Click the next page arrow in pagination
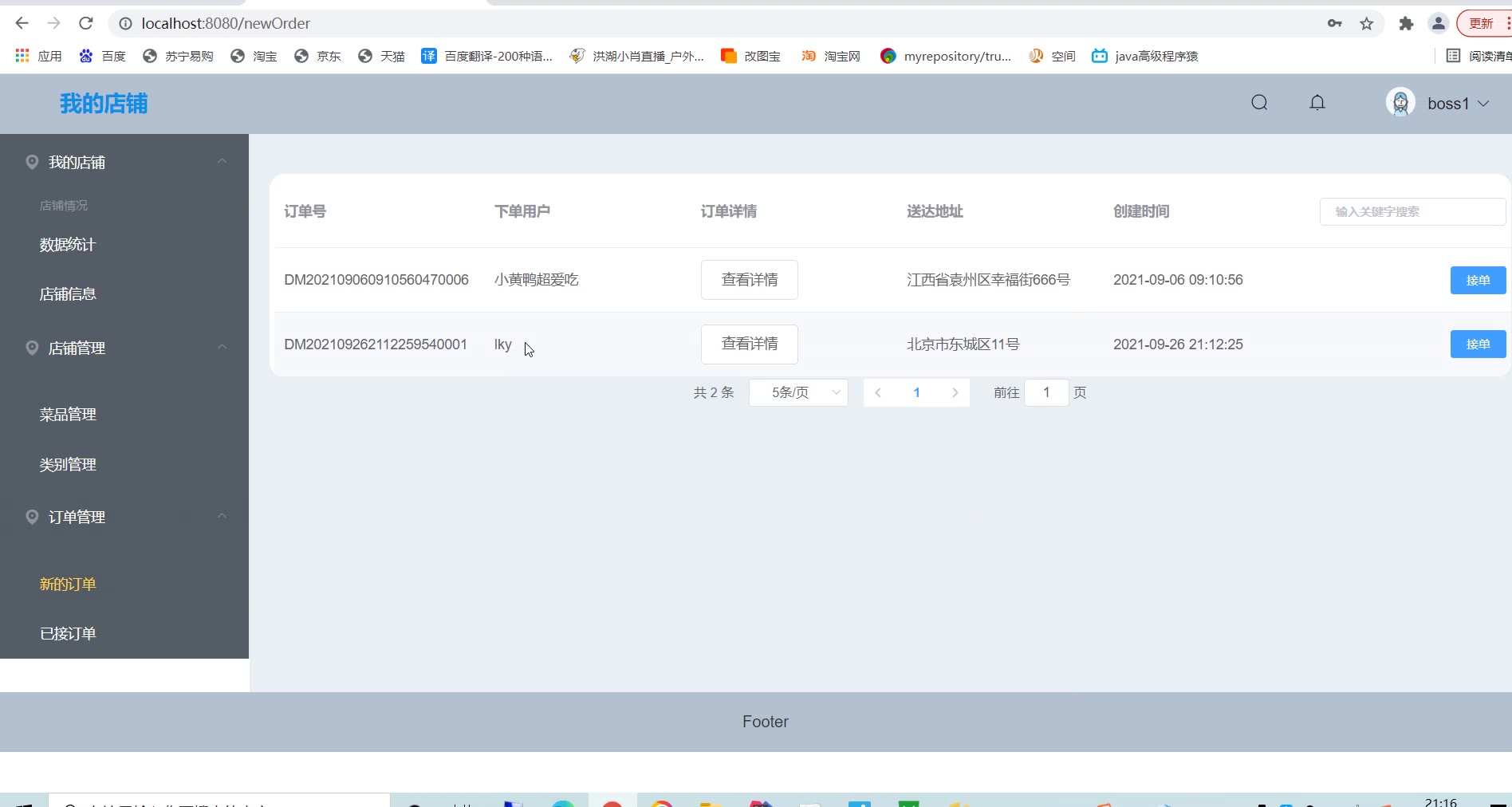This screenshot has width=1512, height=807. click(955, 392)
